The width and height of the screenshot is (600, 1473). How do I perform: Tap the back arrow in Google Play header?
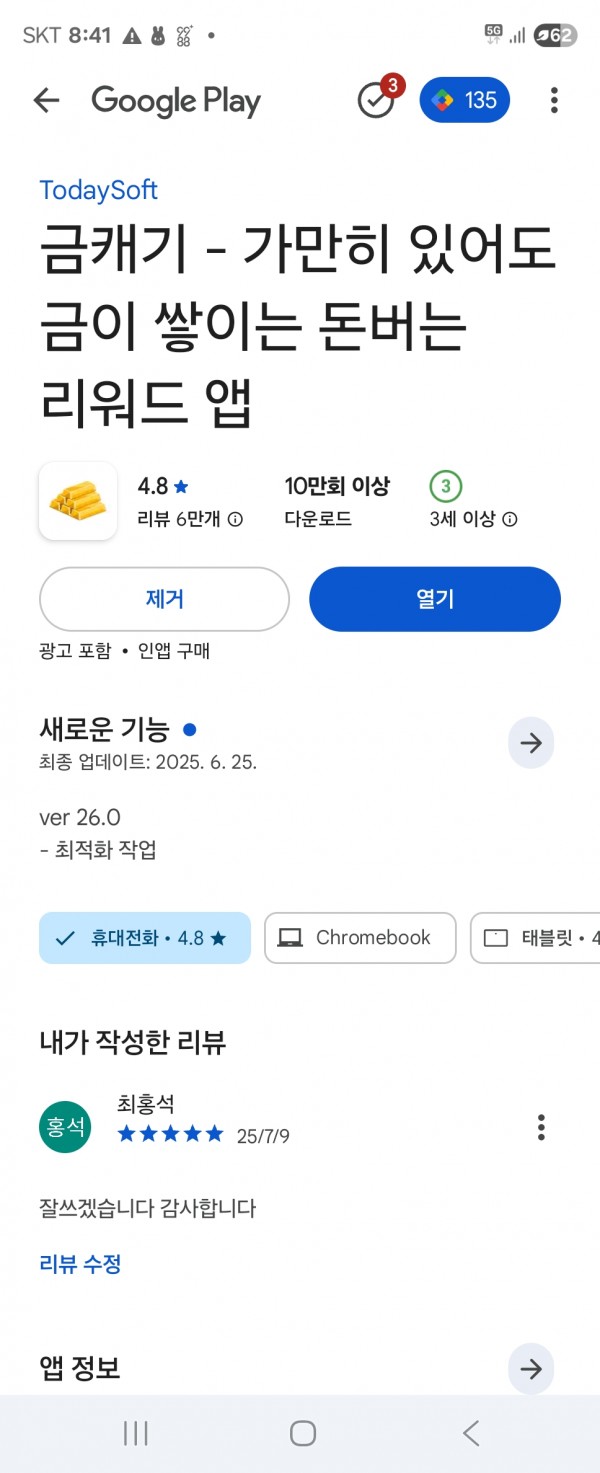[x=46, y=100]
